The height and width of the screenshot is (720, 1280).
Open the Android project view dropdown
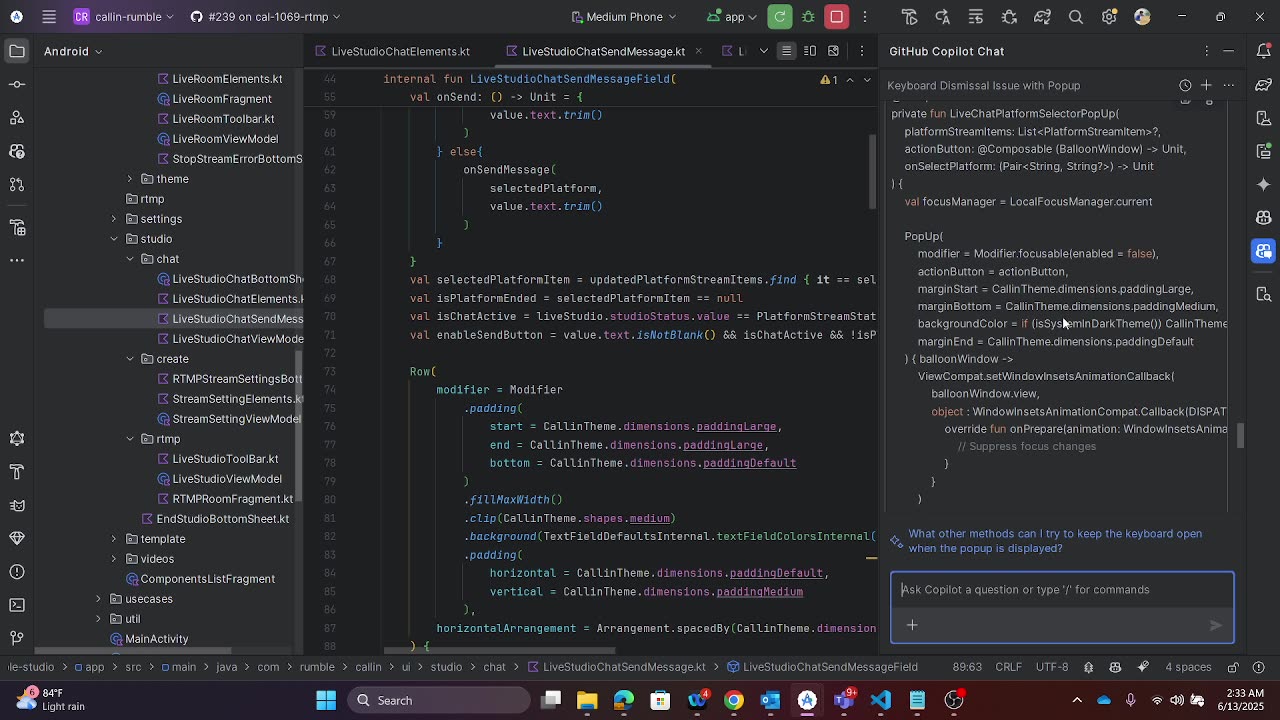click(72, 51)
